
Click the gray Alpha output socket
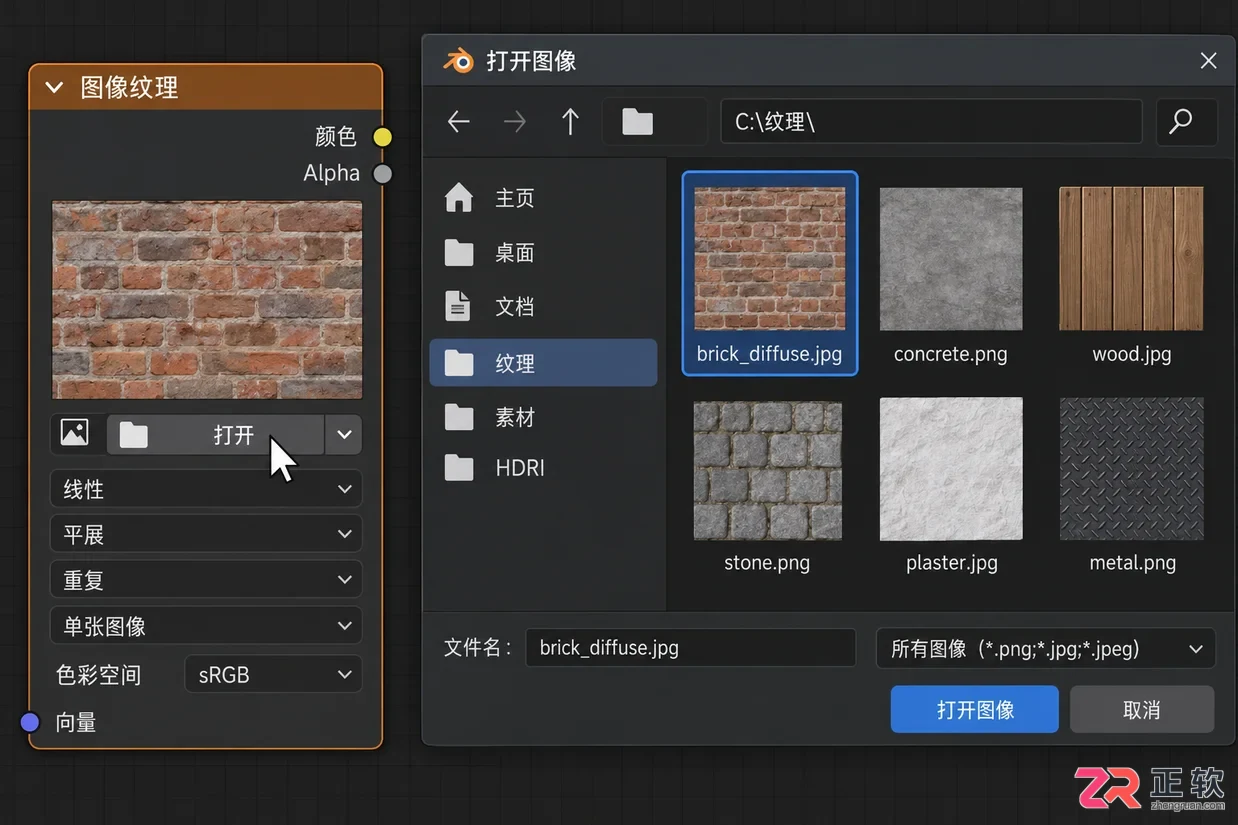coord(382,174)
